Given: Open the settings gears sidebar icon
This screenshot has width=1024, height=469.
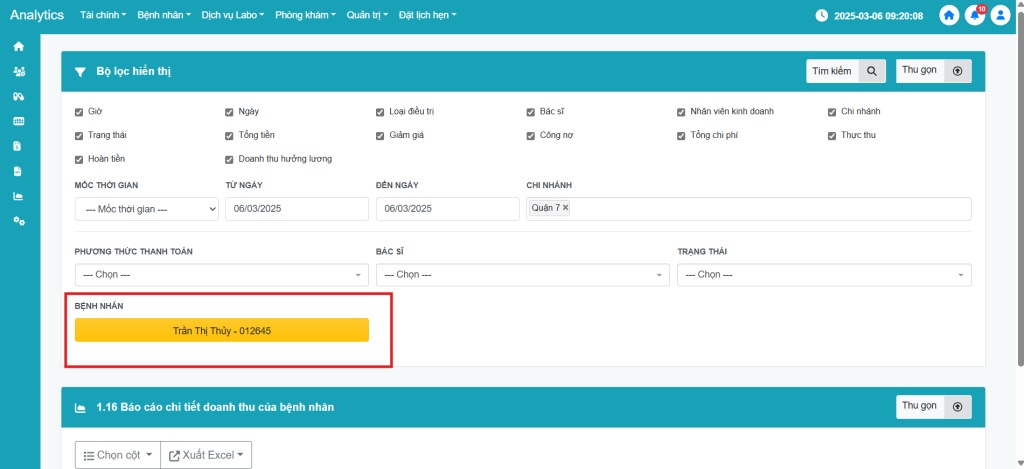Looking at the screenshot, I should point(18,221).
